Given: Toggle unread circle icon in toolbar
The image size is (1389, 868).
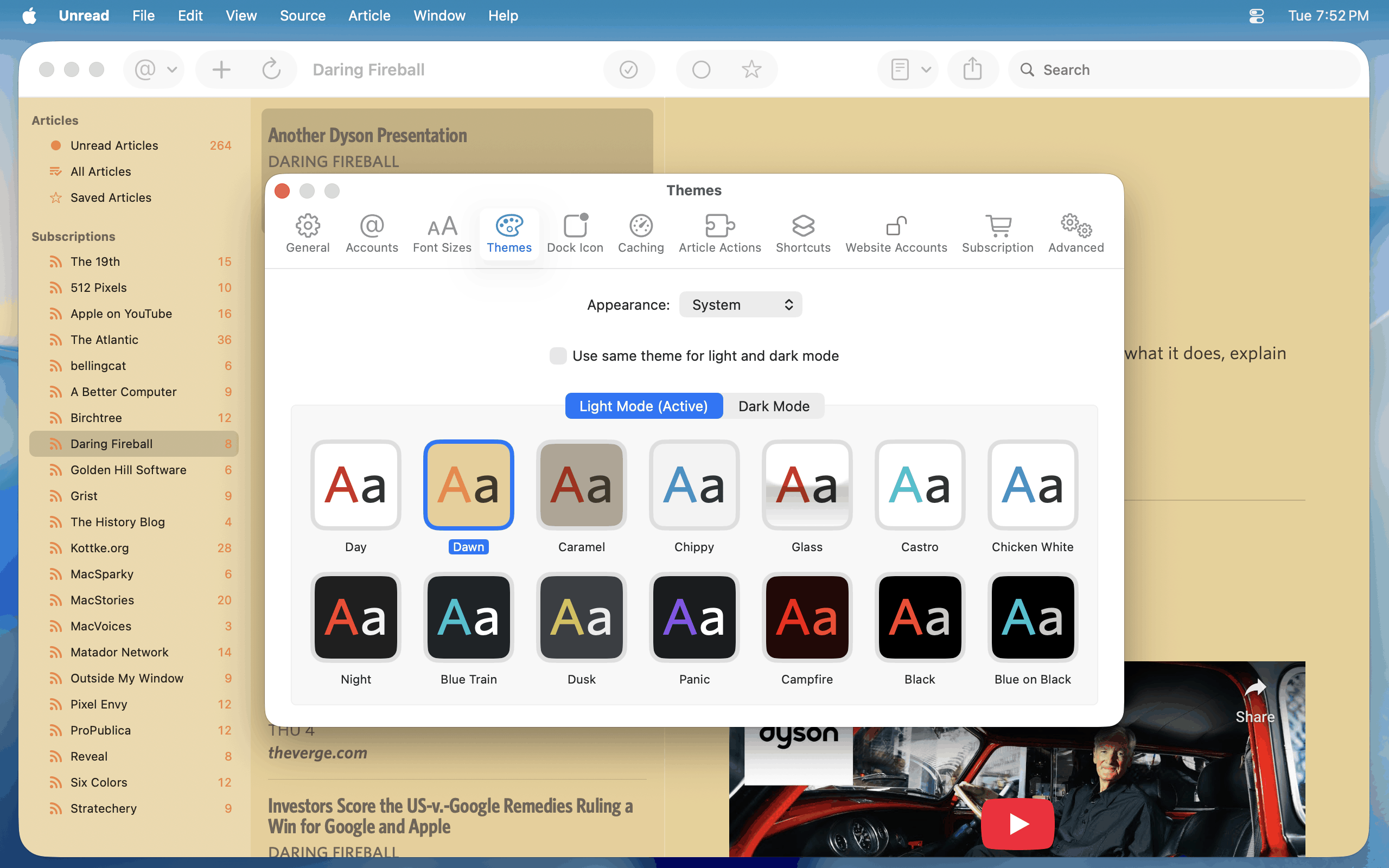Looking at the screenshot, I should point(701,69).
